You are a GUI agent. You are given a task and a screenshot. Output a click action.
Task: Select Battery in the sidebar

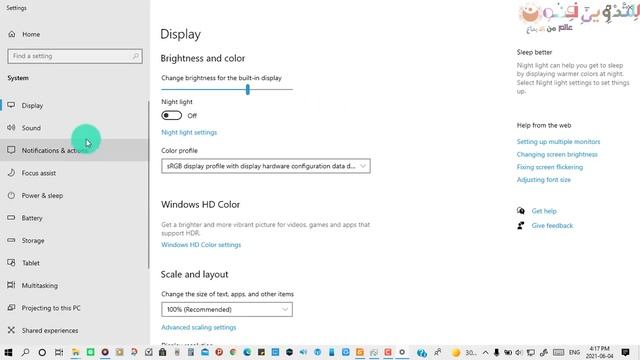[73, 218]
